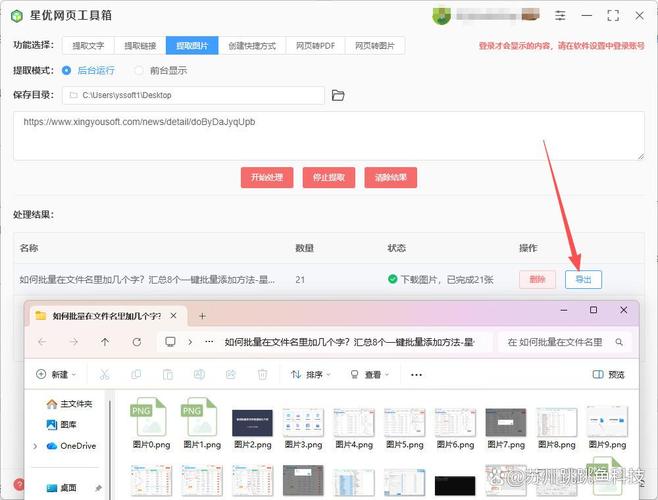Screen dimensions: 658x500
Task: Click the Paste icon in Explorer toolbar
Action: pos(167,374)
